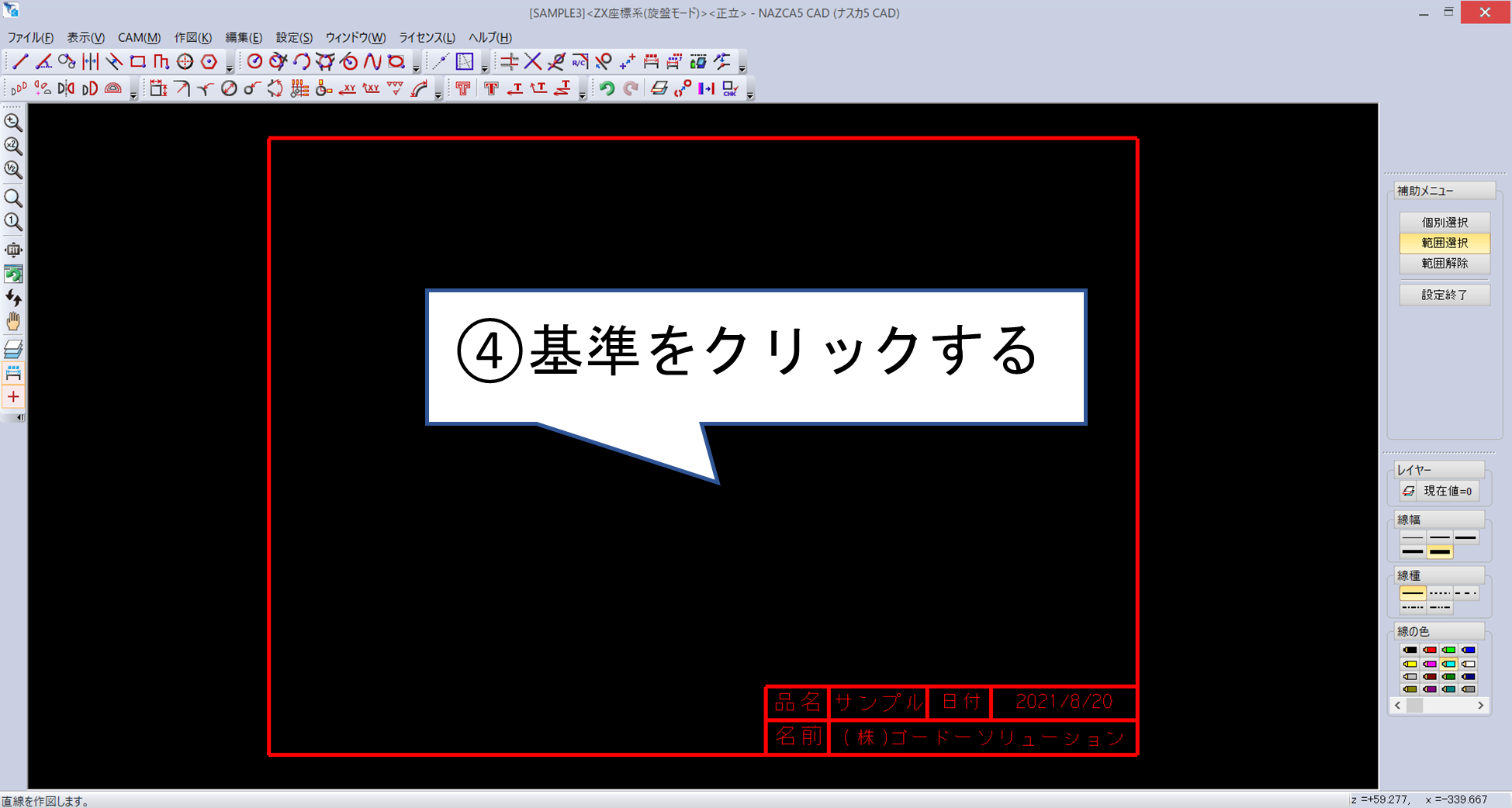Screen dimensions: 1512x808
Task: Select the protractor half-circle tool
Action: tap(113, 88)
